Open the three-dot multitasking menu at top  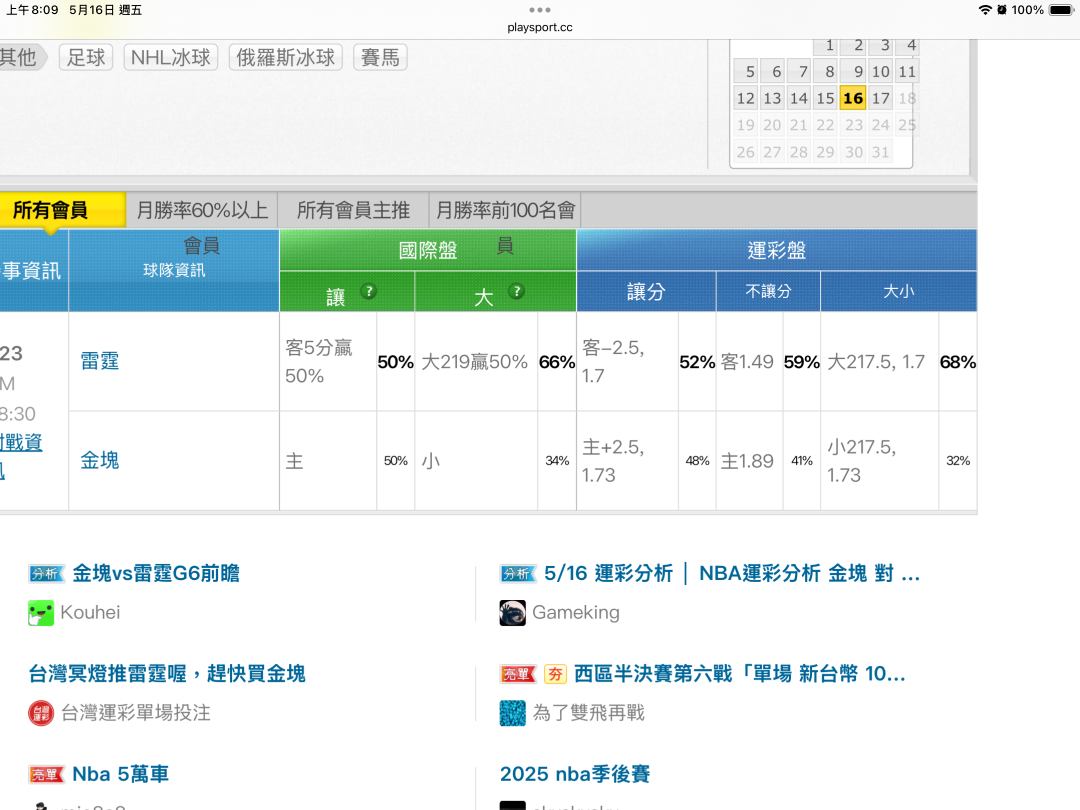(x=540, y=10)
